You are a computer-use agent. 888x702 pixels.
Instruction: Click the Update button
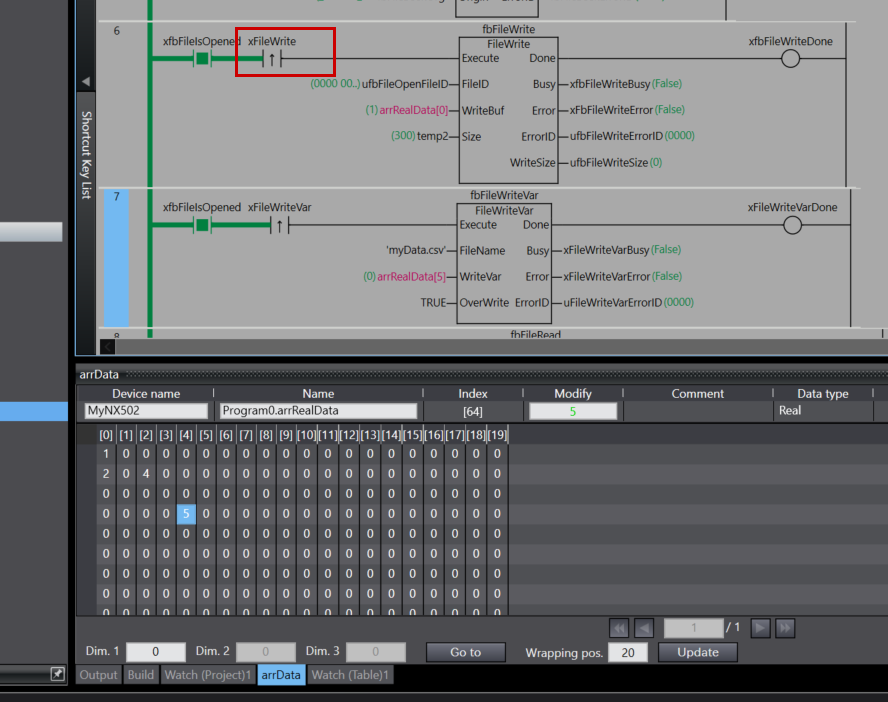point(698,652)
